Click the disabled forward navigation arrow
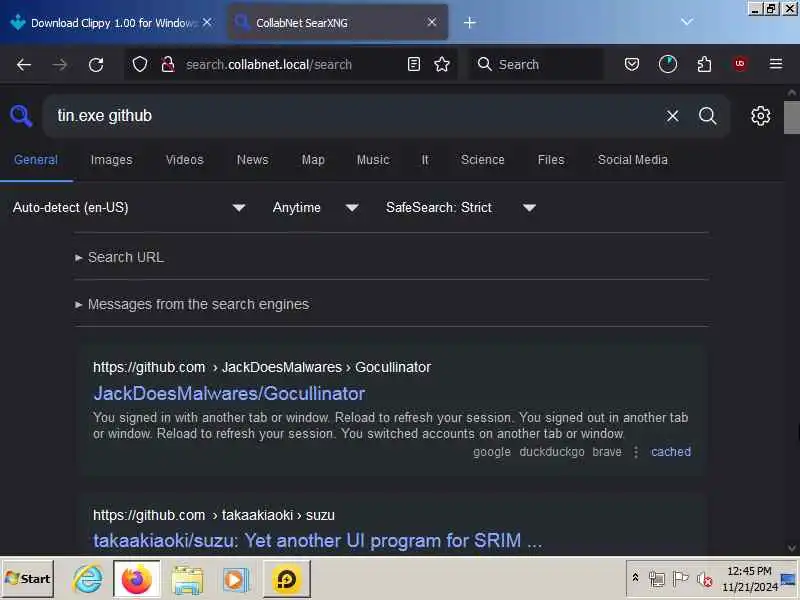 click(60, 65)
